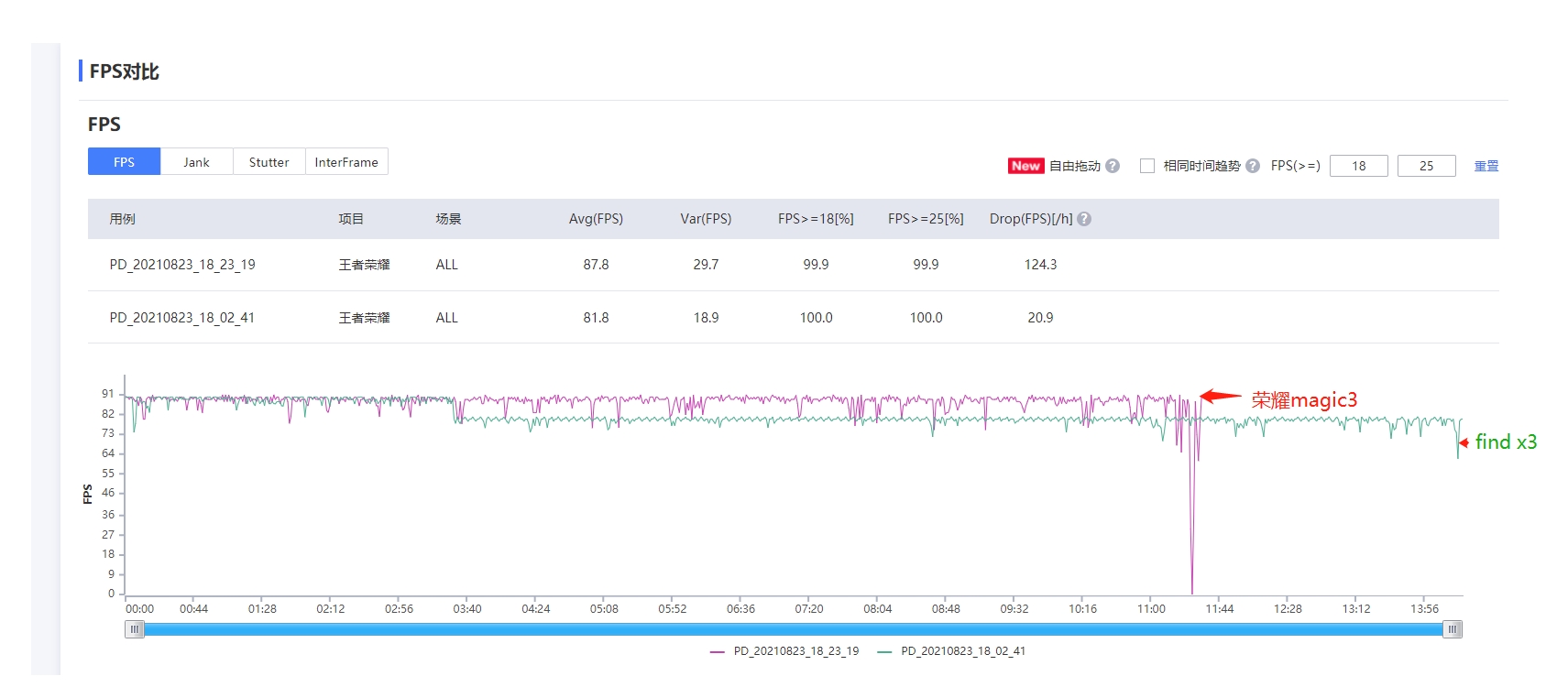This screenshot has height=687, width=1568.
Task: Click Drop FPS value 124.3
Action: (x=1040, y=265)
